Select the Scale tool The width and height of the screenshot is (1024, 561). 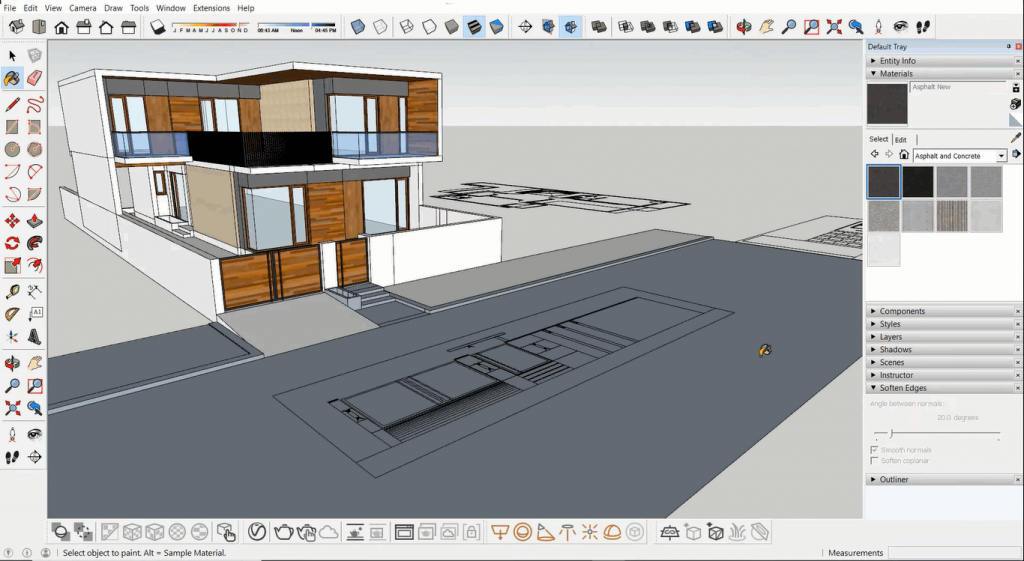click(x=12, y=265)
